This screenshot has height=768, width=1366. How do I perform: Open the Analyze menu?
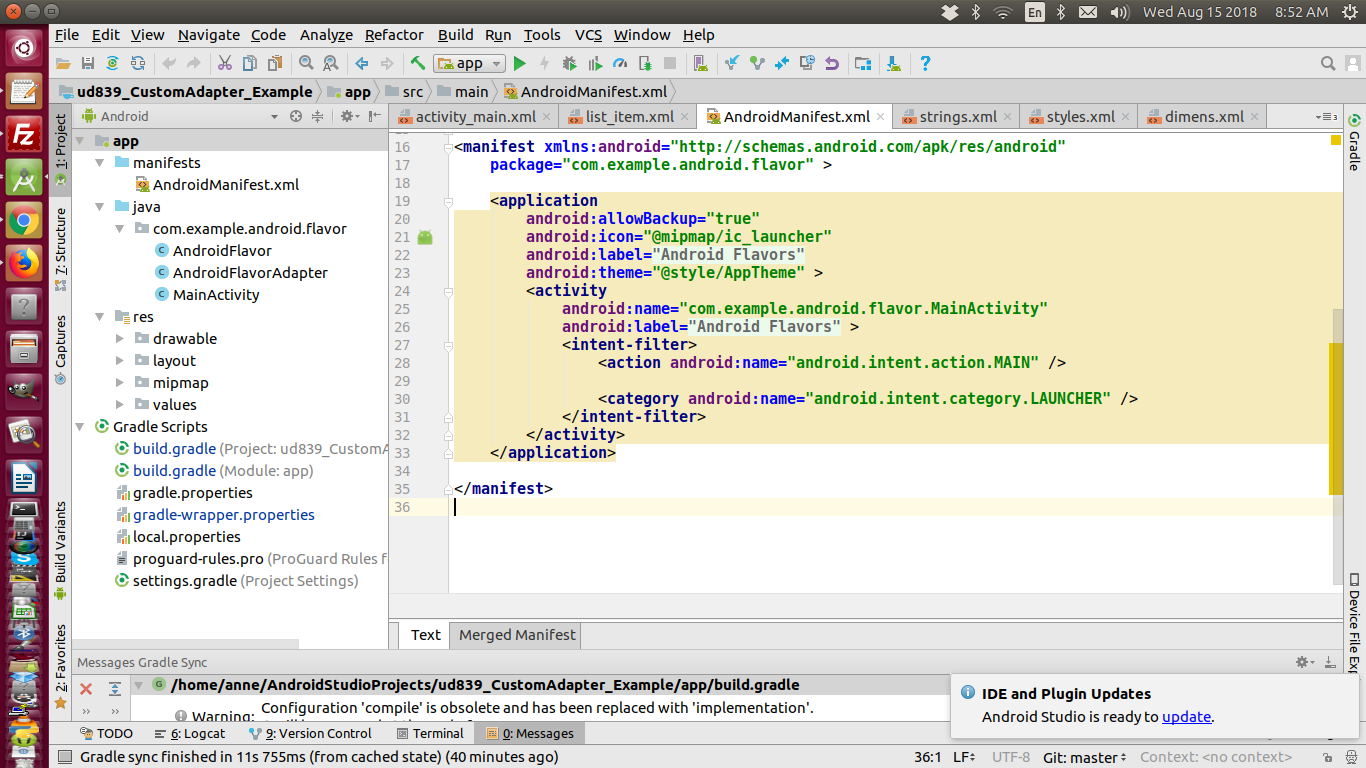coord(326,35)
